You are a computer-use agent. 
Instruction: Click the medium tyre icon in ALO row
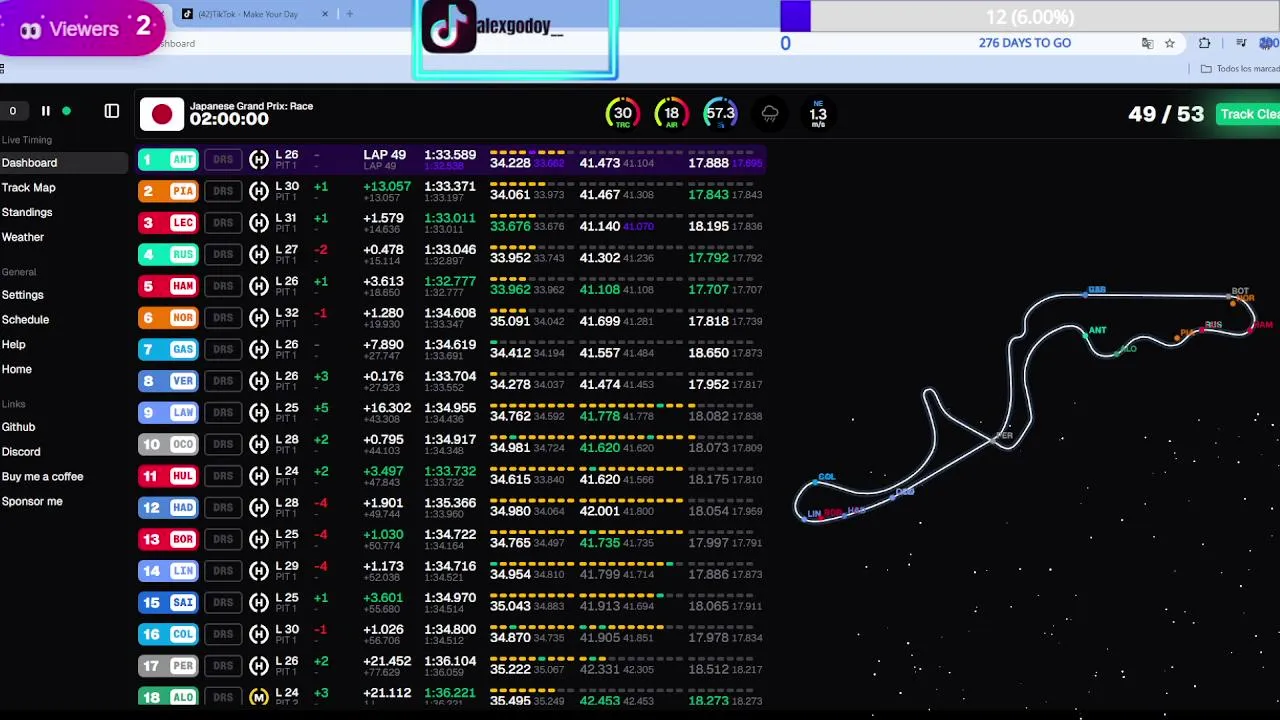point(259,697)
